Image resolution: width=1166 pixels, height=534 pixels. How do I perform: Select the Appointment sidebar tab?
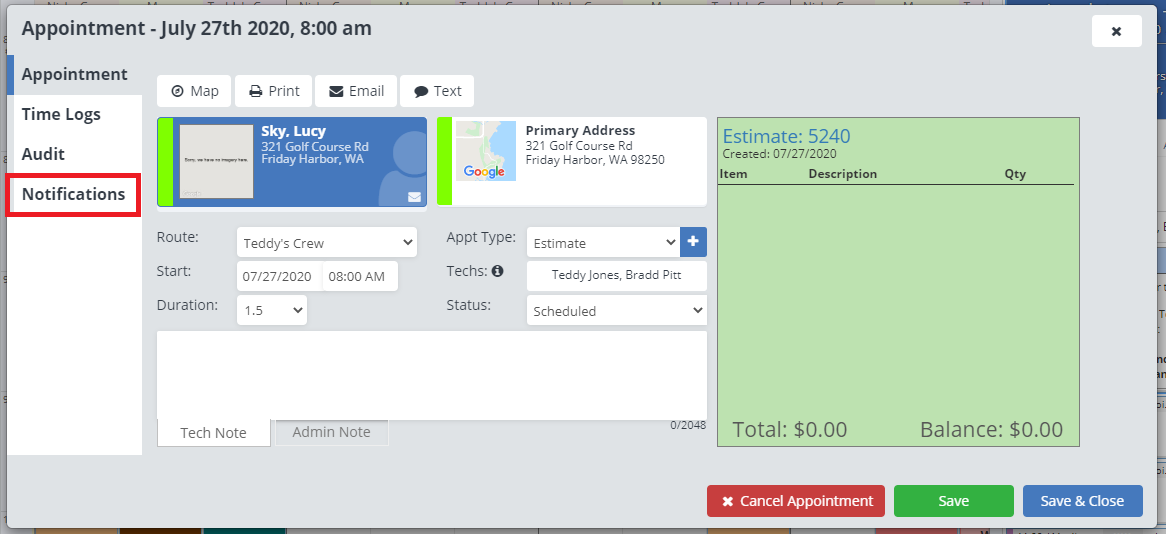(74, 74)
